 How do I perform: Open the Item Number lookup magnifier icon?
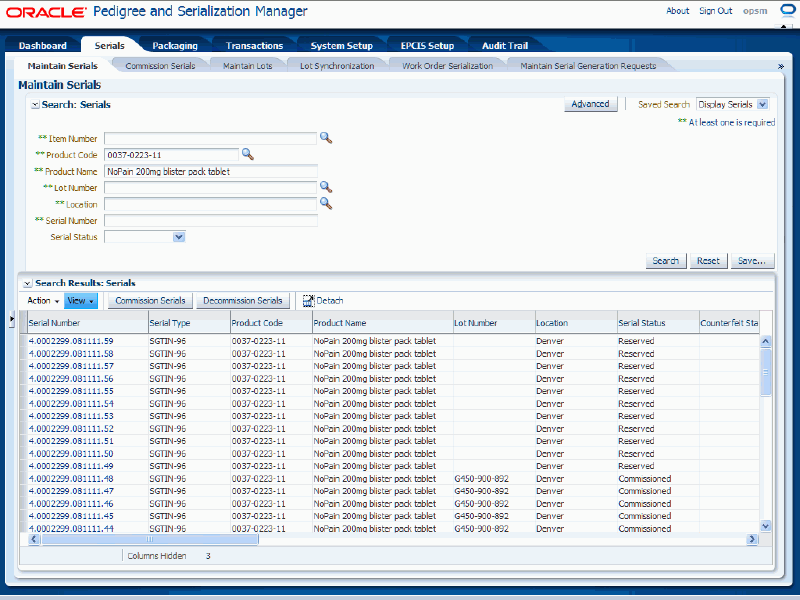point(326,138)
